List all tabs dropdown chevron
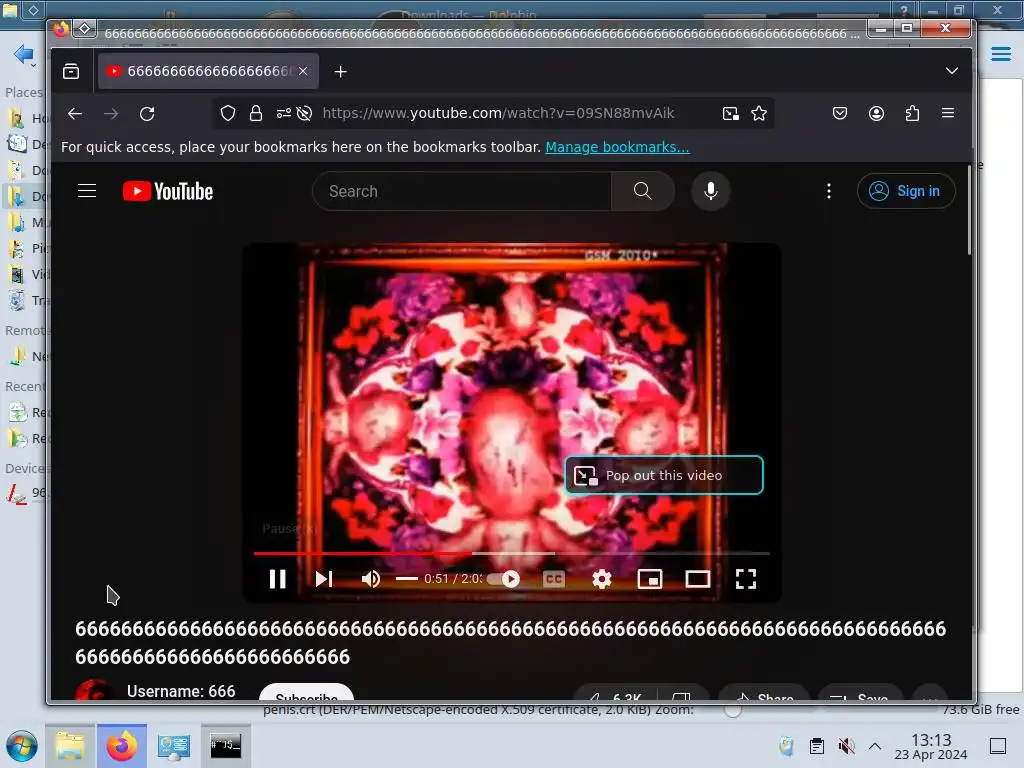Viewport: 1024px width, 768px height. tap(952, 71)
